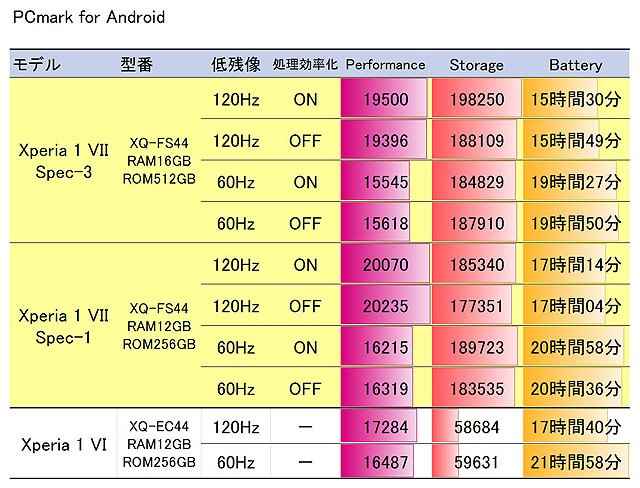Click the Battery value '15時間30分'
Viewport: 640px width, 488px height.
pos(576,100)
